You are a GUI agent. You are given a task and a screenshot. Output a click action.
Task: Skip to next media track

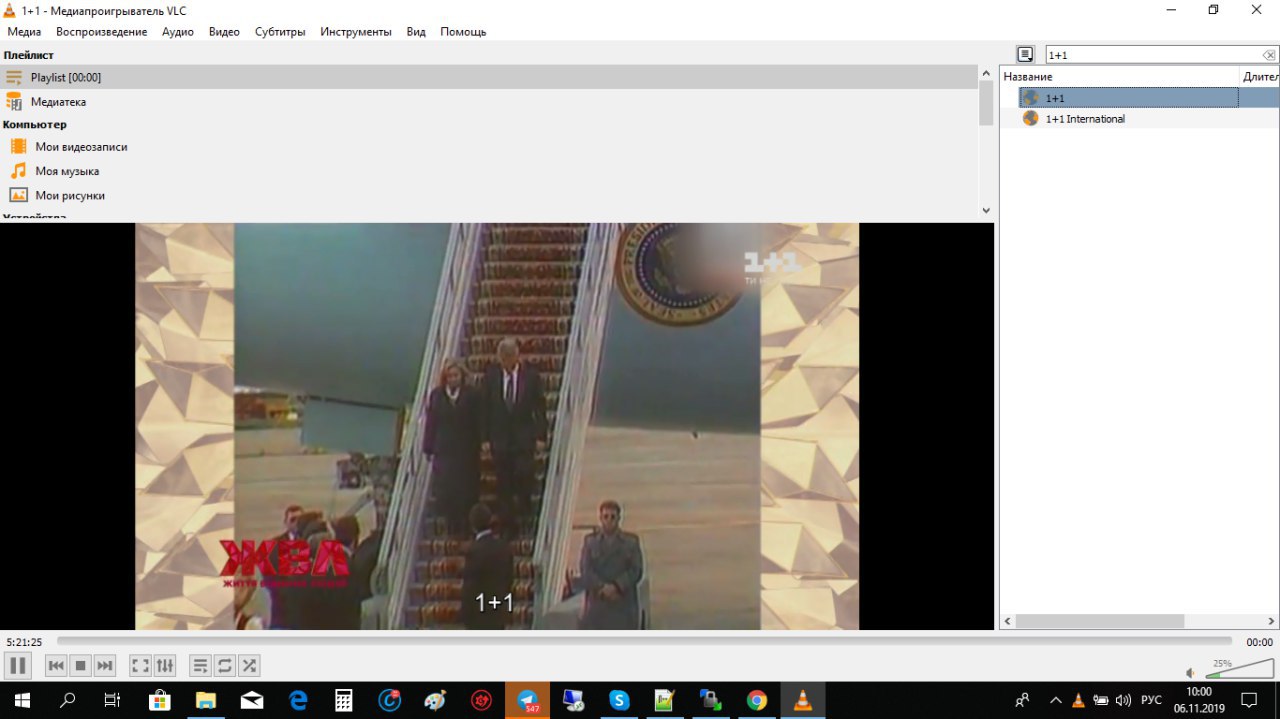[x=105, y=665]
